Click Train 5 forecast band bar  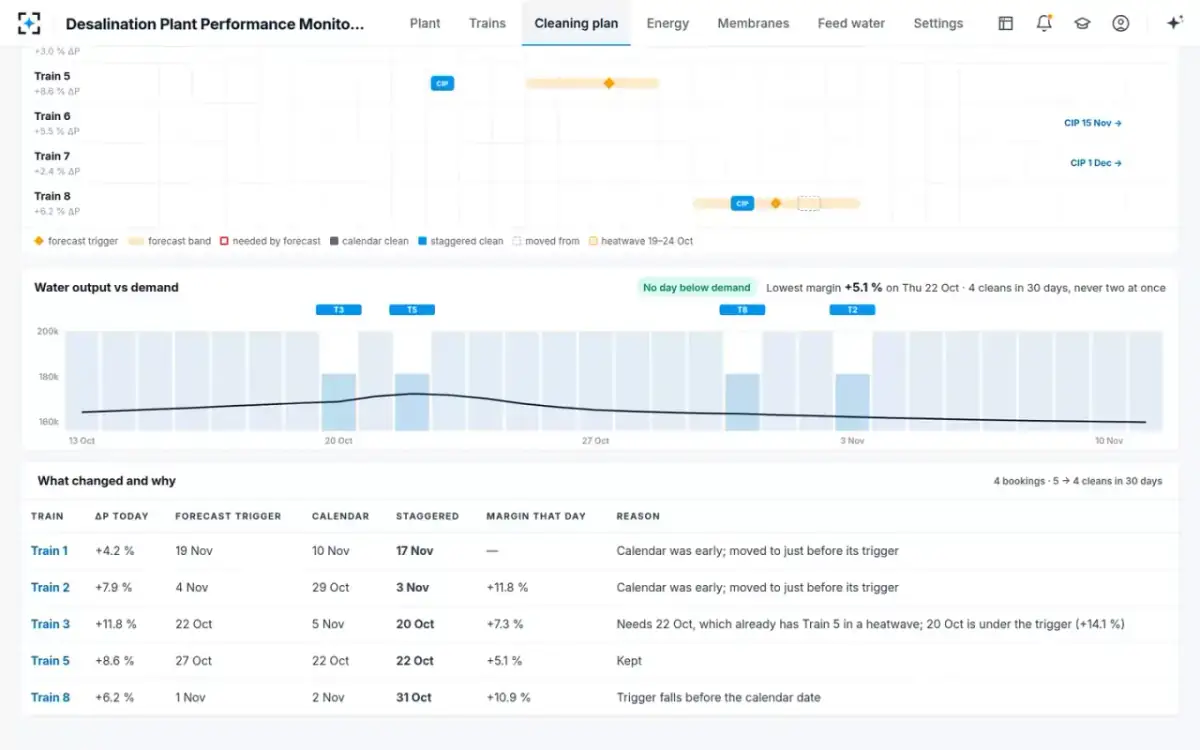pos(592,83)
